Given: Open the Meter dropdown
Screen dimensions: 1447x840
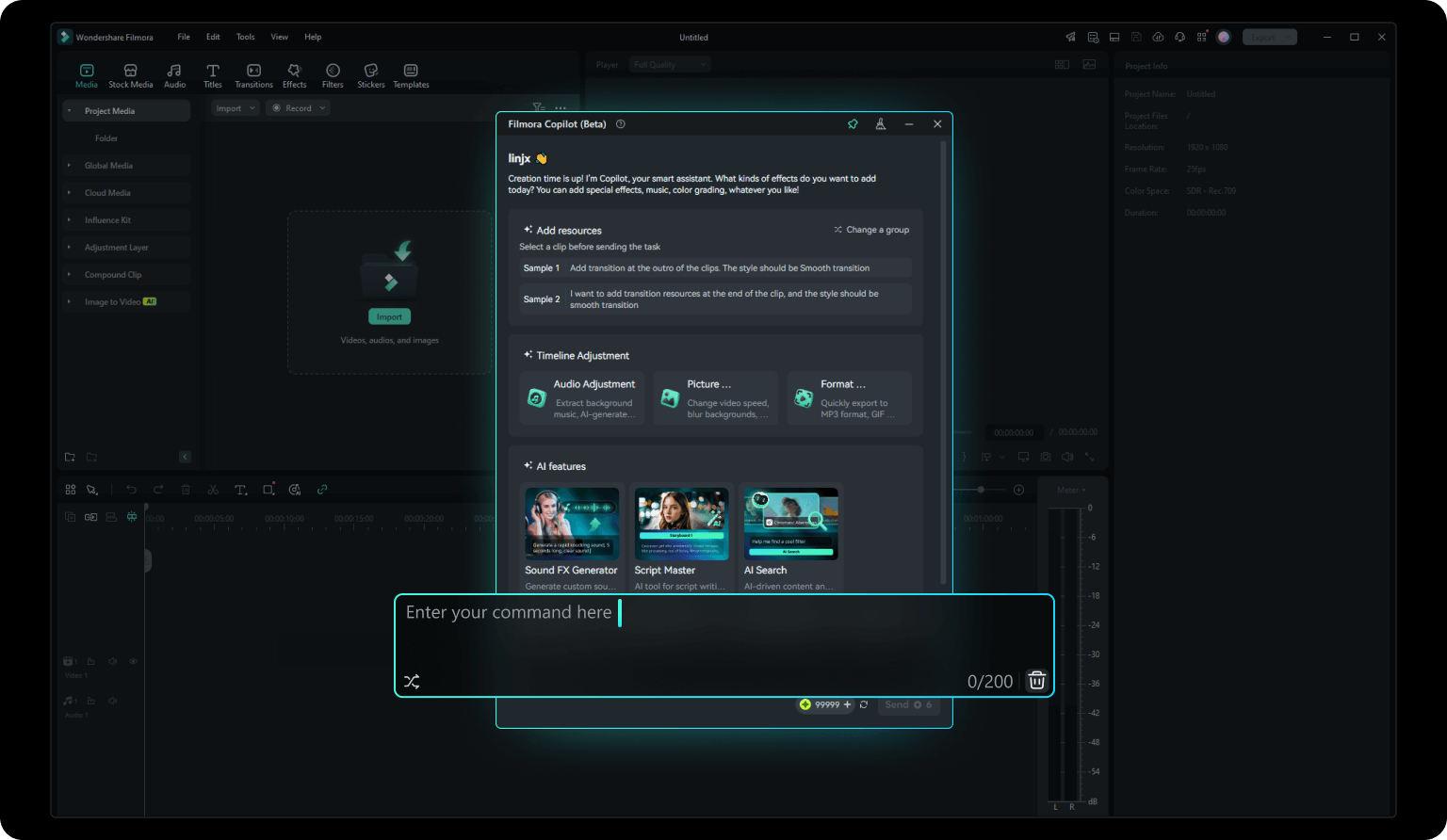Looking at the screenshot, I should pos(1071,490).
